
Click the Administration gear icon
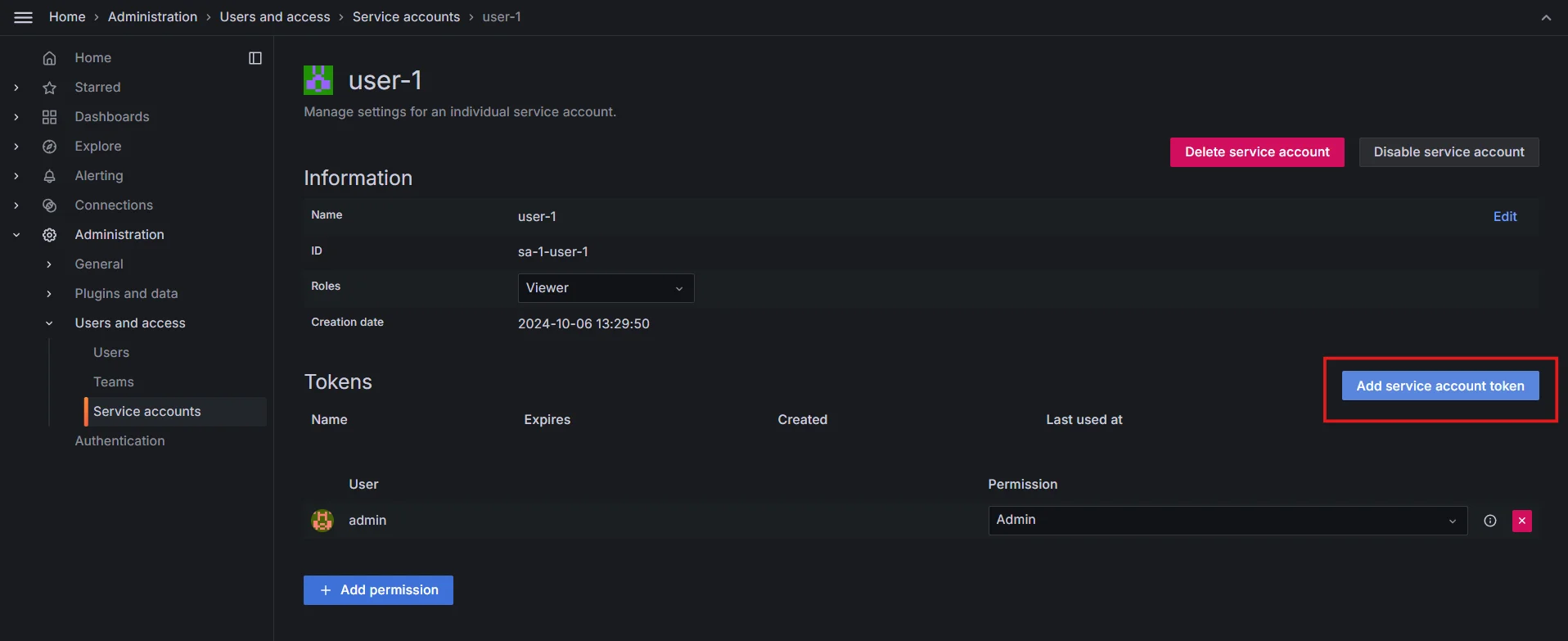tap(50, 235)
